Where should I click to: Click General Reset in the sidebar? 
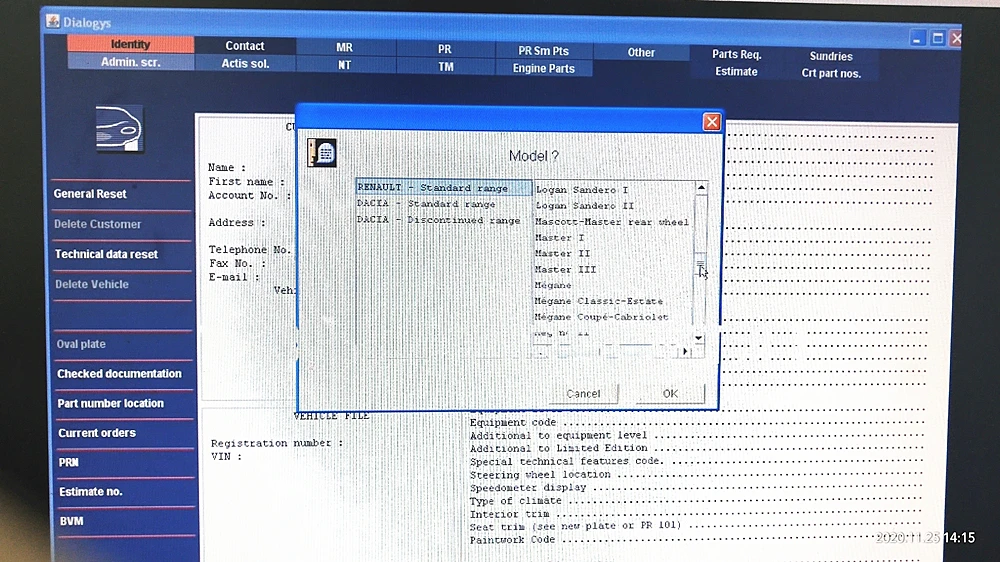point(90,194)
